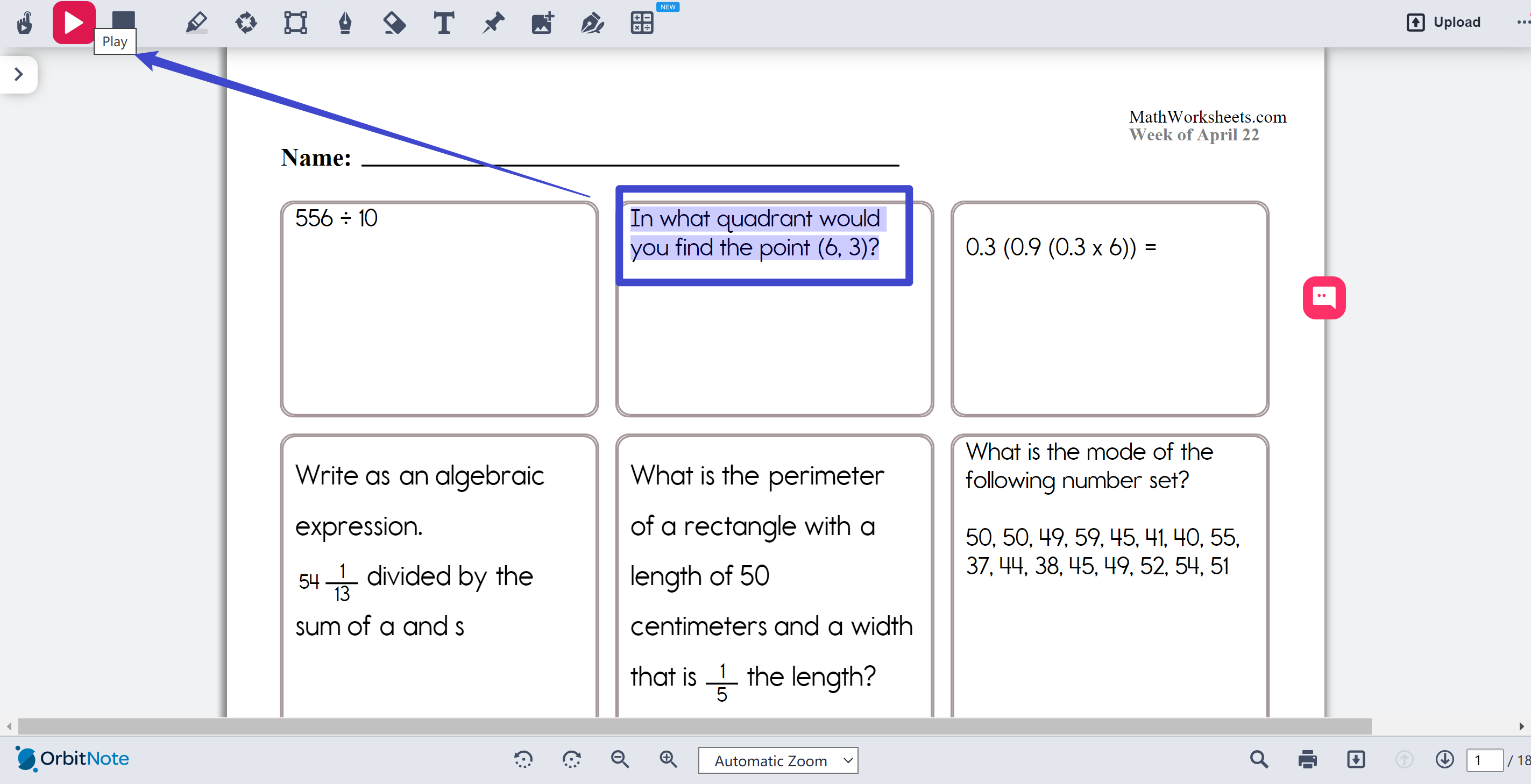Image resolution: width=1531 pixels, height=784 pixels.
Task: Select the shape selection box tool
Action: click(295, 23)
